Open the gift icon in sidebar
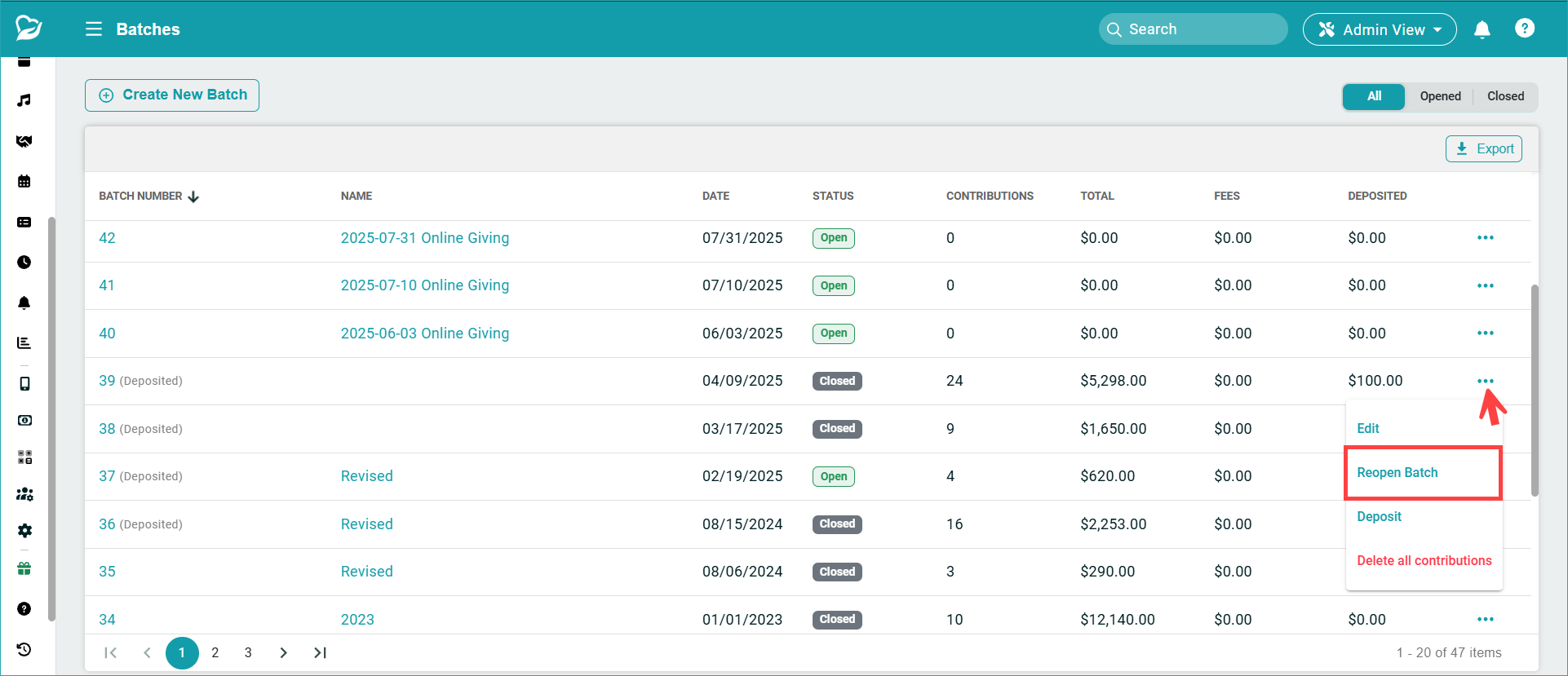Viewport: 1568px width, 676px height. tap(24, 568)
